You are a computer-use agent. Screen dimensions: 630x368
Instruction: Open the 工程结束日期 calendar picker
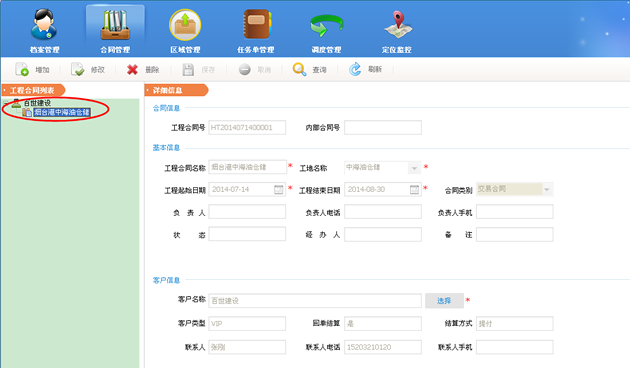click(414, 189)
